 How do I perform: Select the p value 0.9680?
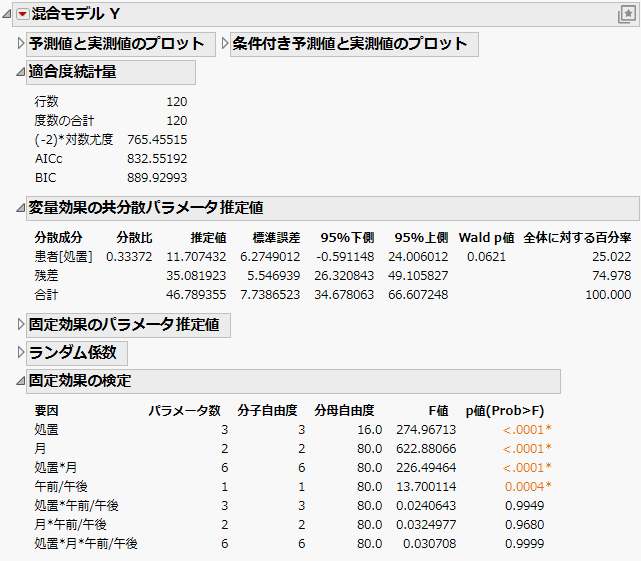click(524, 525)
